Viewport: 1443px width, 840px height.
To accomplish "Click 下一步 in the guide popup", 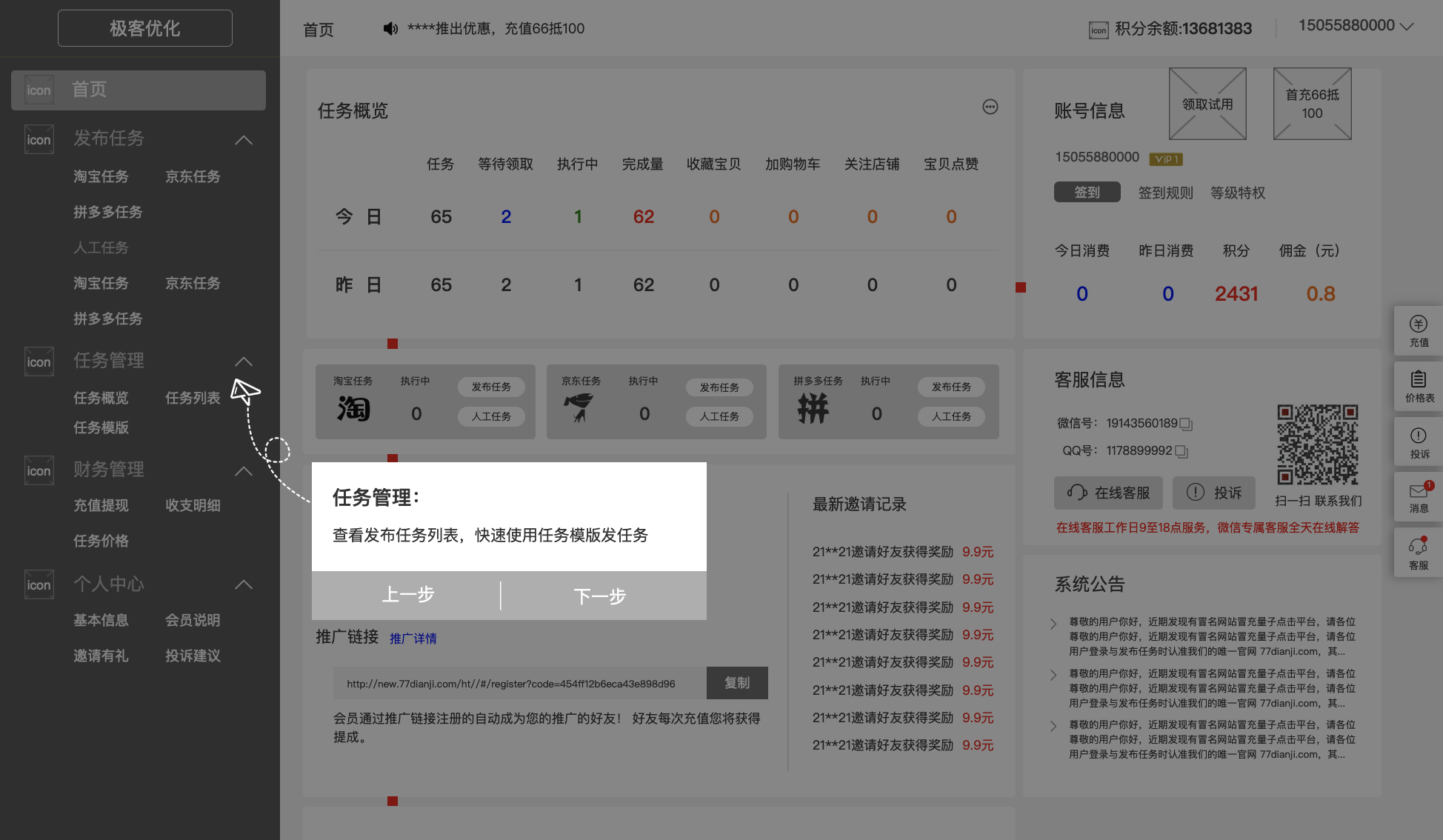I will 601,596.
